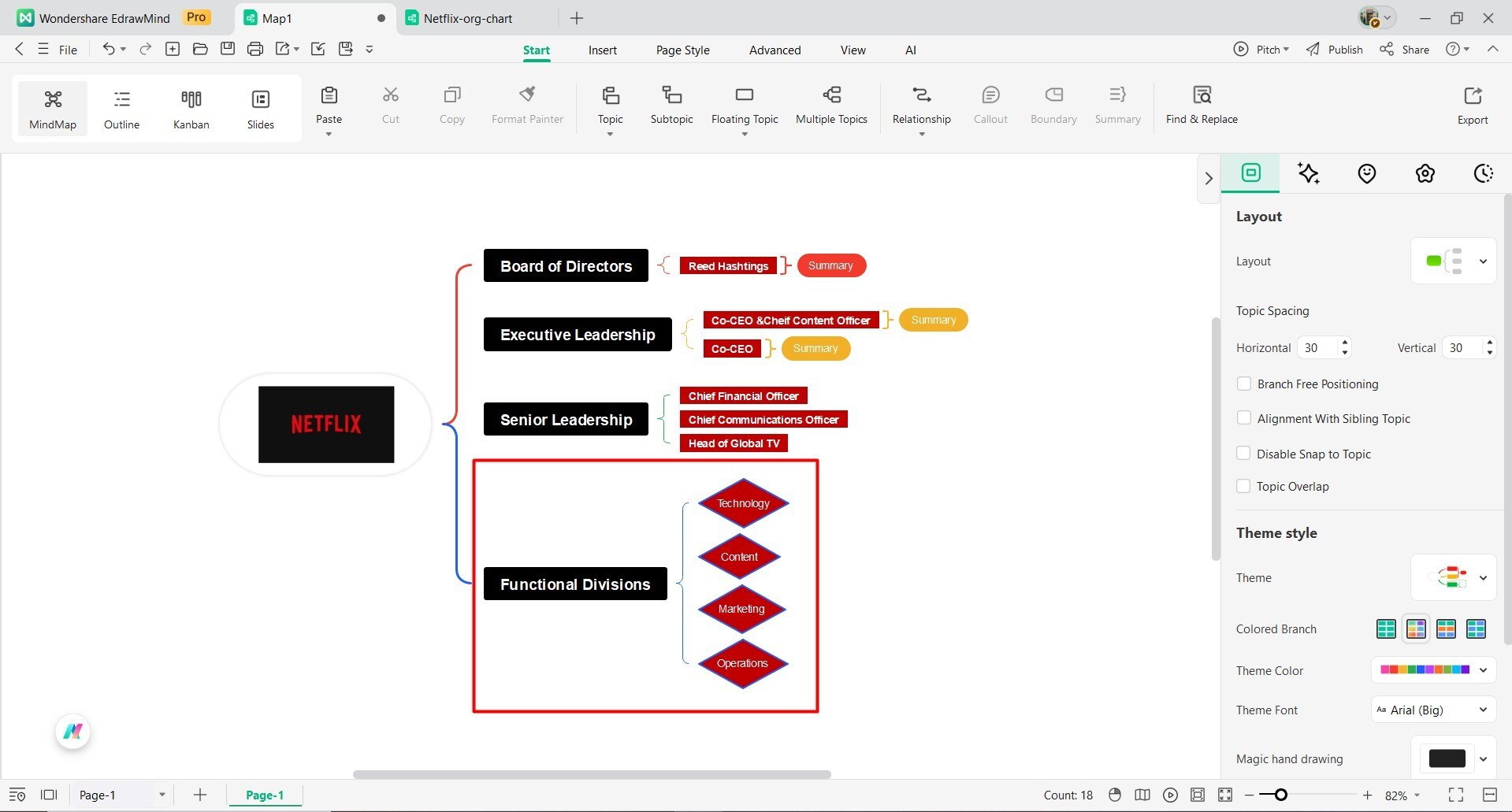This screenshot has height=812, width=1512.
Task: Open the history clock panel tab
Action: click(x=1483, y=173)
